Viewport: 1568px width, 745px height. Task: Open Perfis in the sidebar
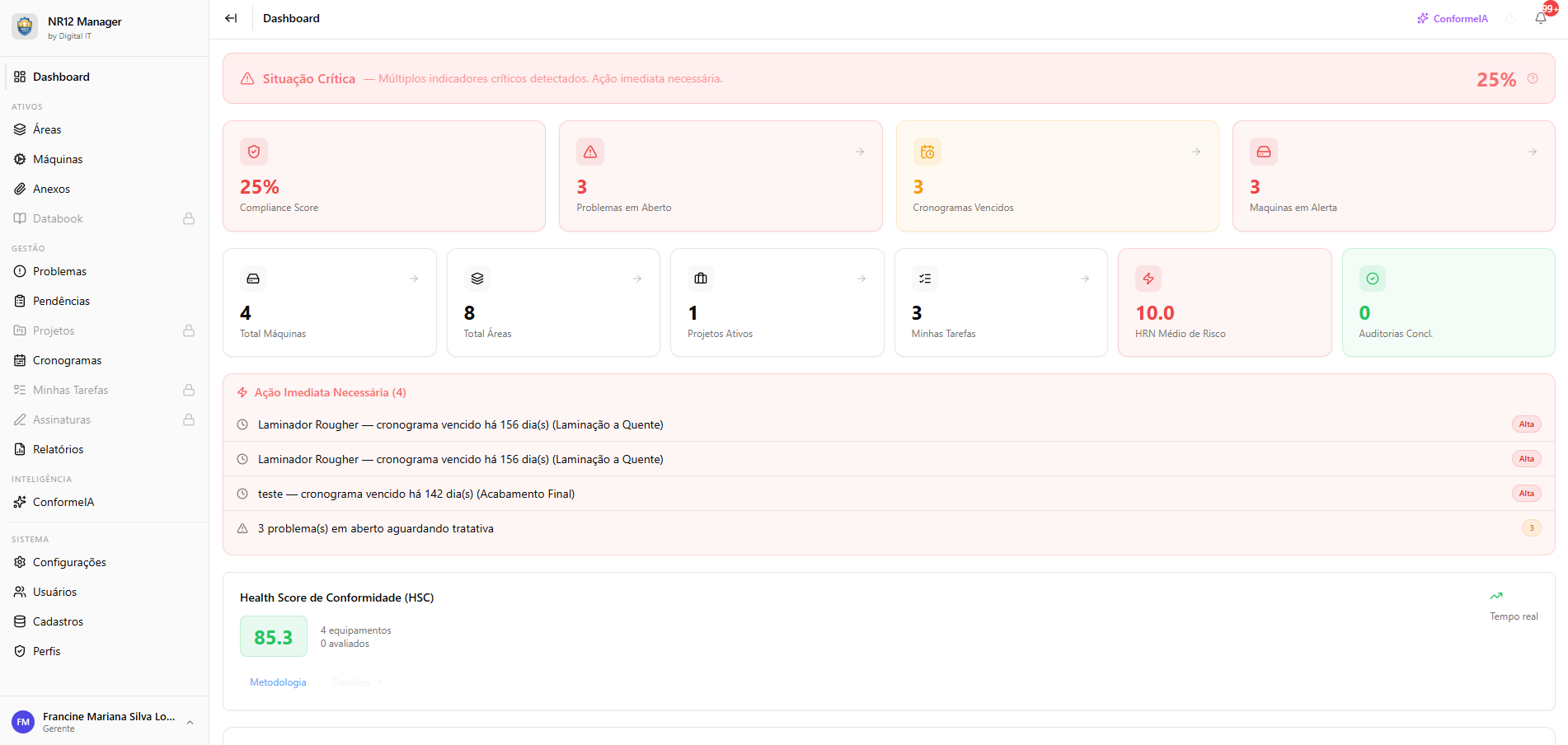pyautogui.click(x=105, y=651)
